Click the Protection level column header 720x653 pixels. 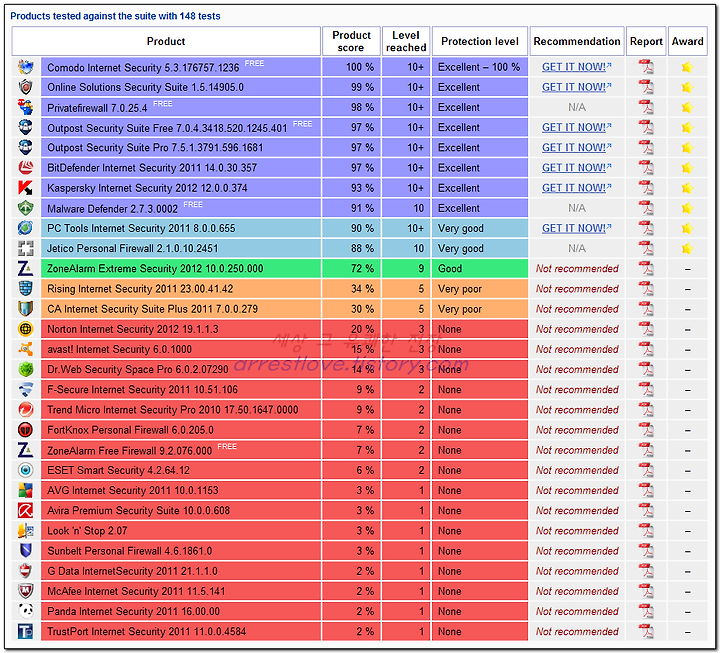click(480, 41)
